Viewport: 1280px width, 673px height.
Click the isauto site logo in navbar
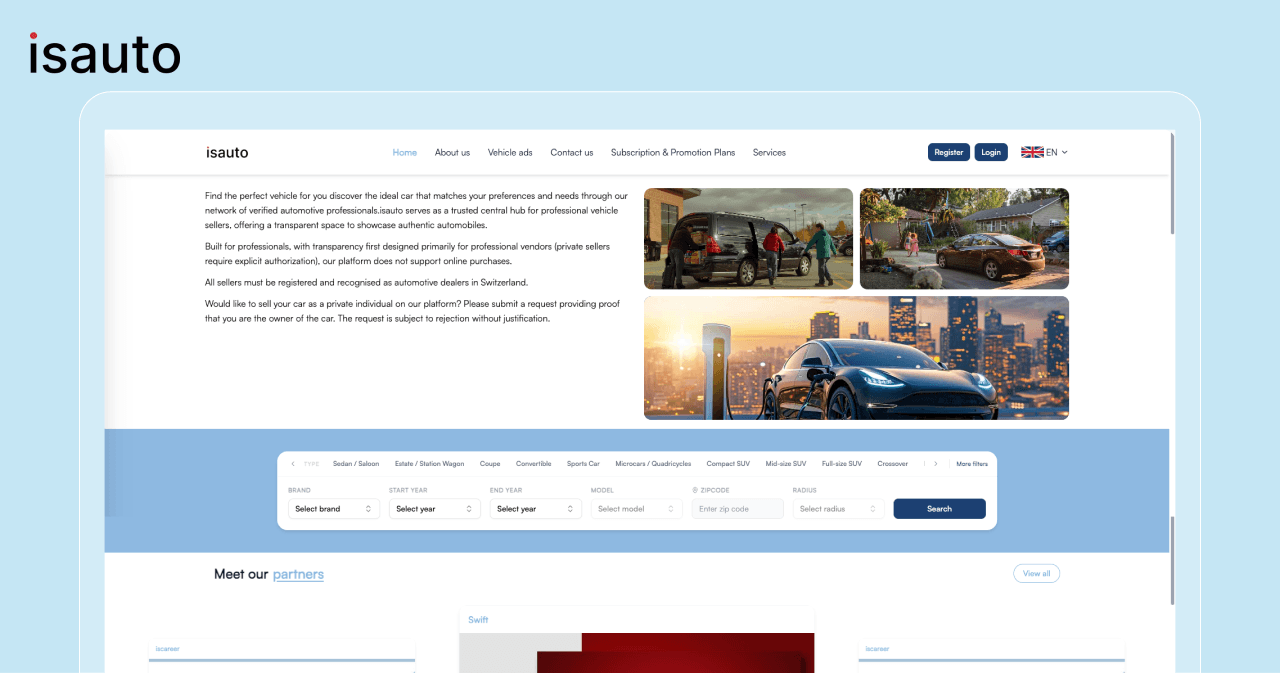tap(227, 152)
